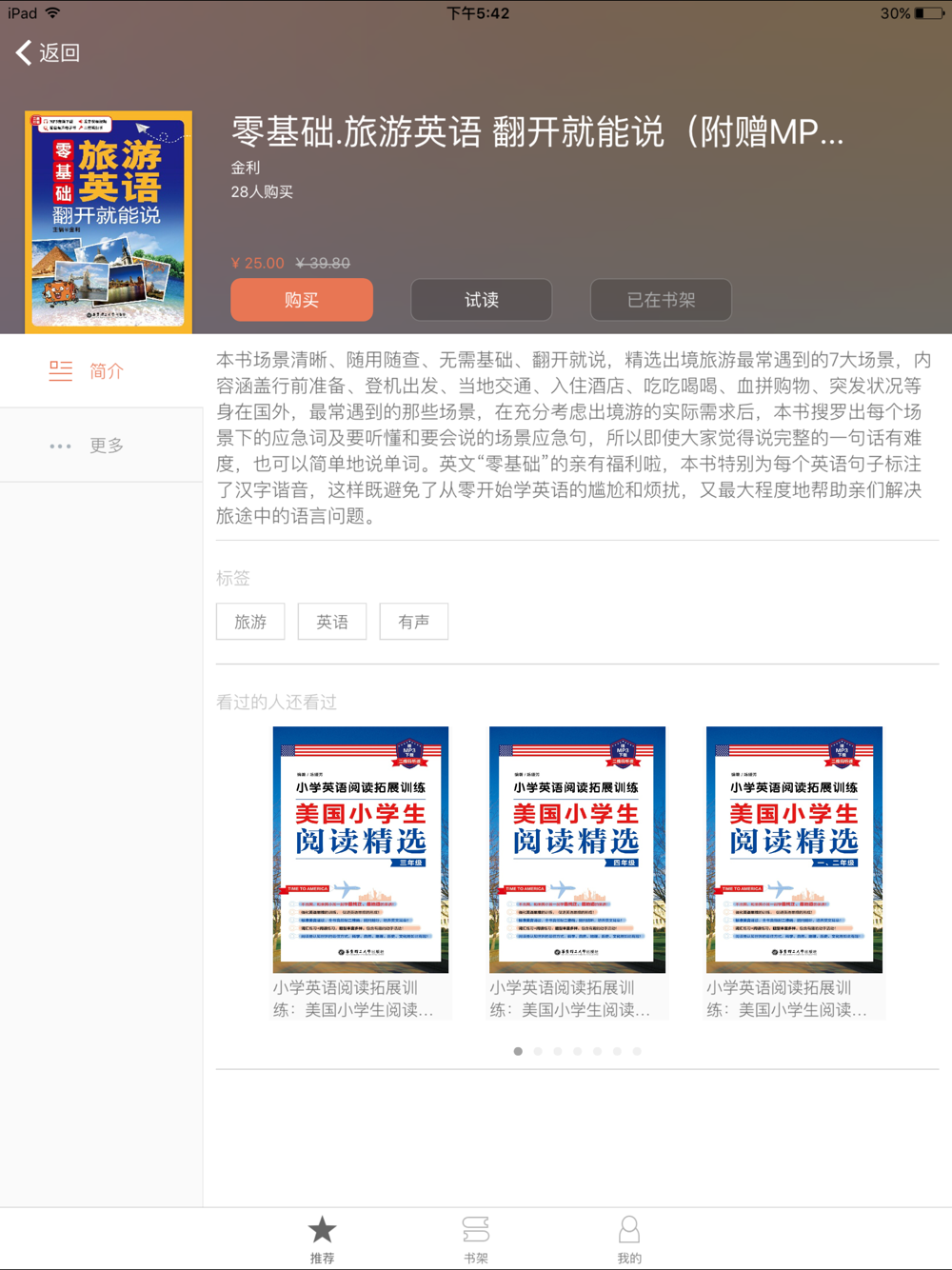
Task: Tap the title under the 三年级 book
Action: (x=353, y=999)
